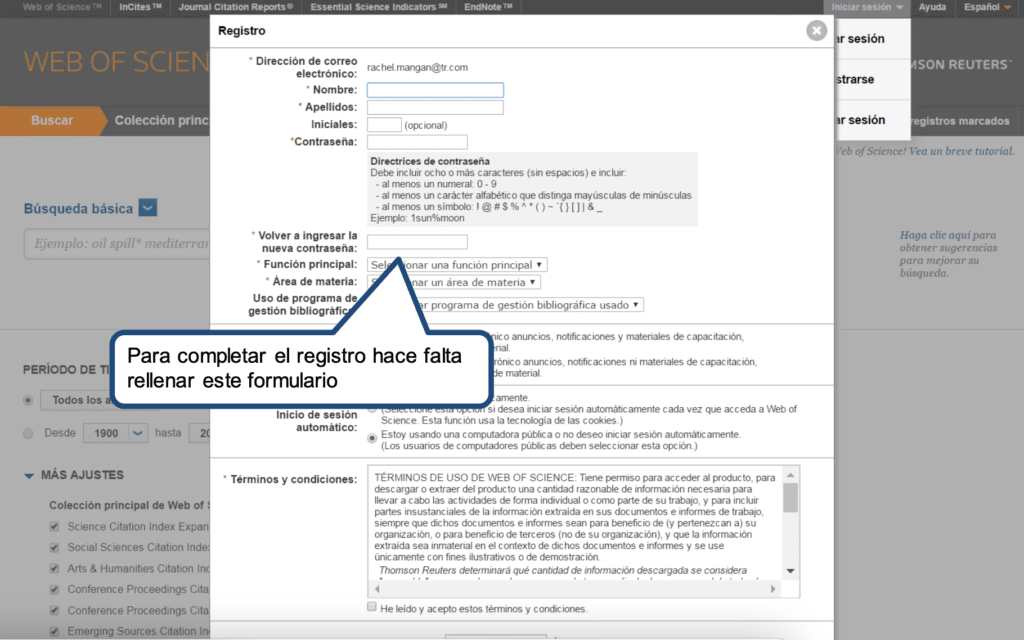The image size is (1024, 640).
Task: Open the Web of Science top bar item
Action: 62,7
